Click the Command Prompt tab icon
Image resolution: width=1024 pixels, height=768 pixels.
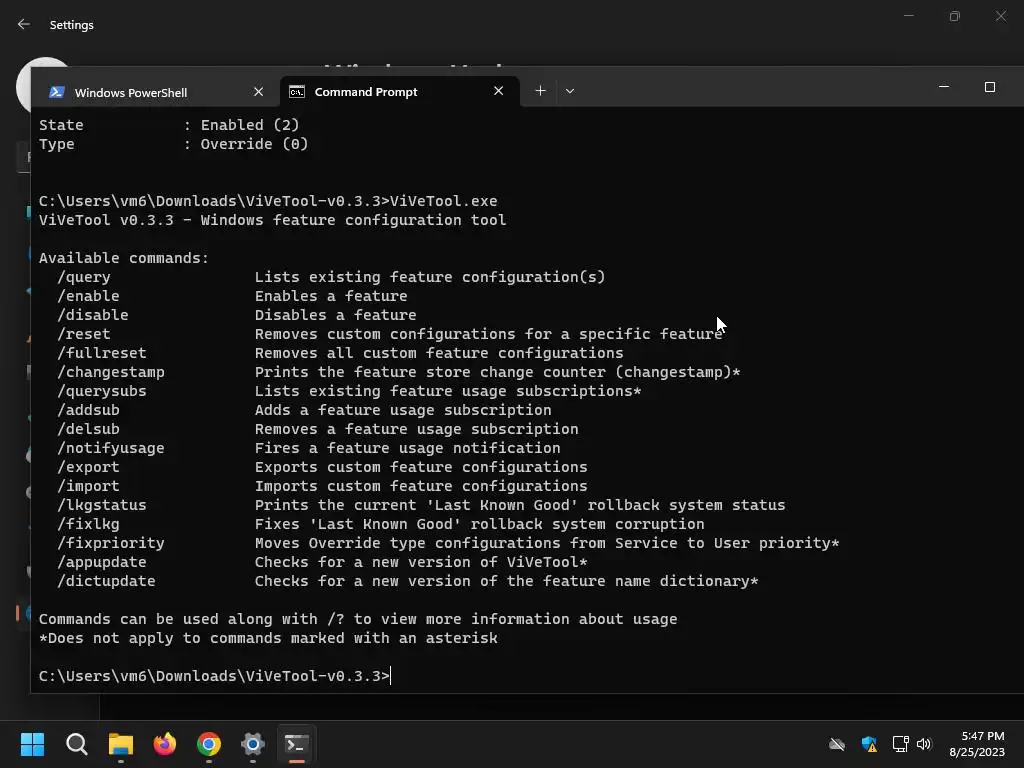297,91
